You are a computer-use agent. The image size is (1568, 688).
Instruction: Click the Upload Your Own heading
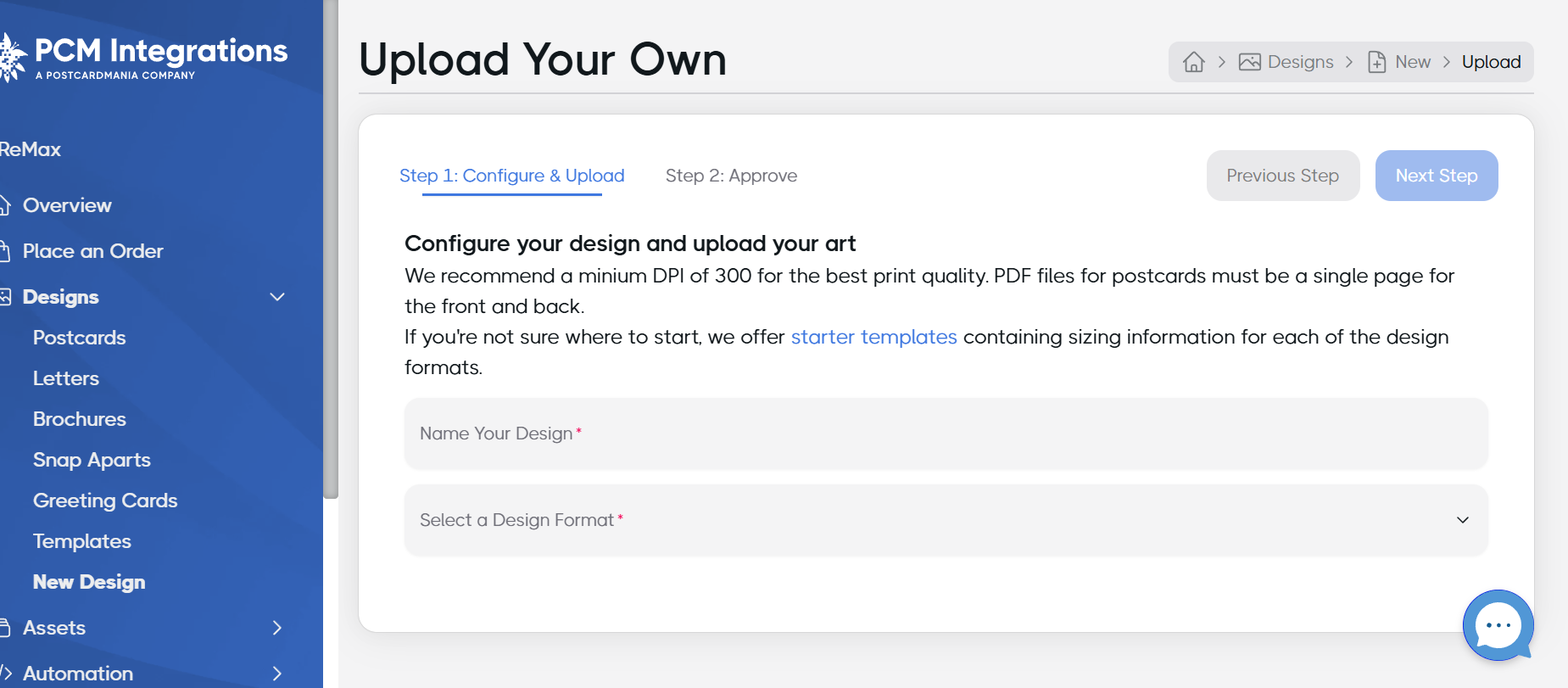point(543,59)
